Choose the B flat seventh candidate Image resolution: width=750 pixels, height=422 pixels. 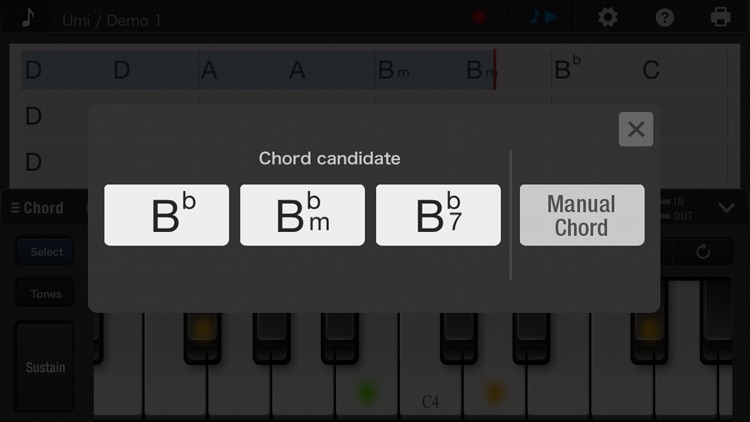438,215
